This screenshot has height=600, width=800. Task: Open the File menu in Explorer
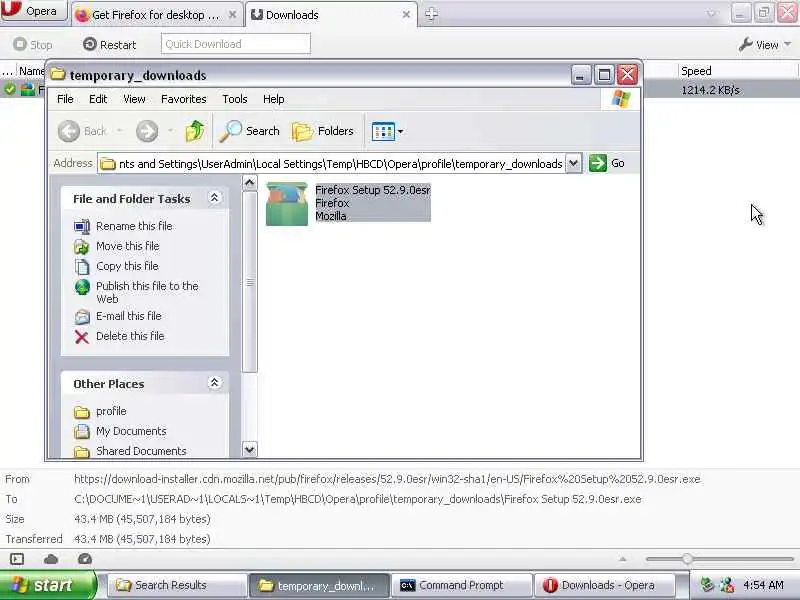pos(65,99)
